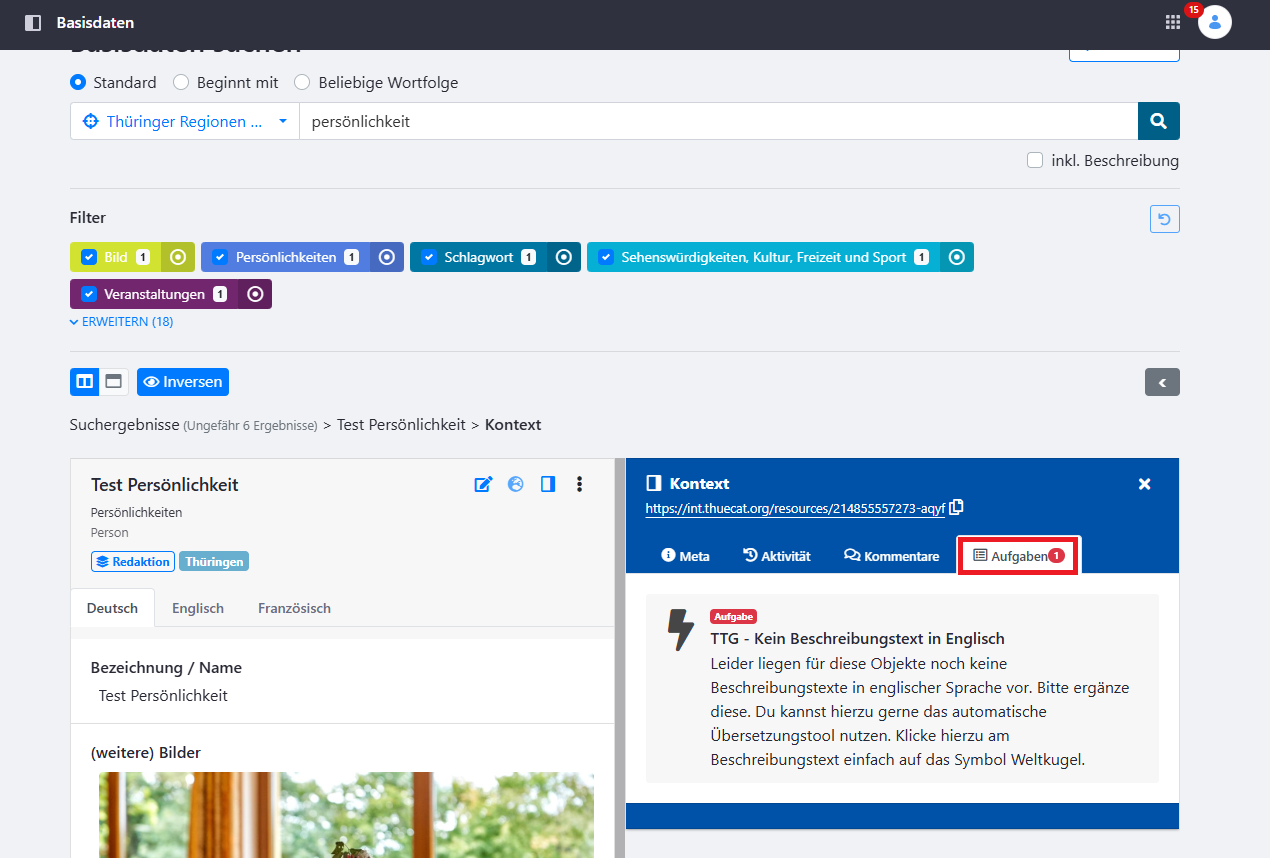Screen dimensions: 1270x858
Task: Uncheck the Sehenswürdigkeiten, Kultur, Freizeit und Sport checkbox
Action: click(606, 257)
